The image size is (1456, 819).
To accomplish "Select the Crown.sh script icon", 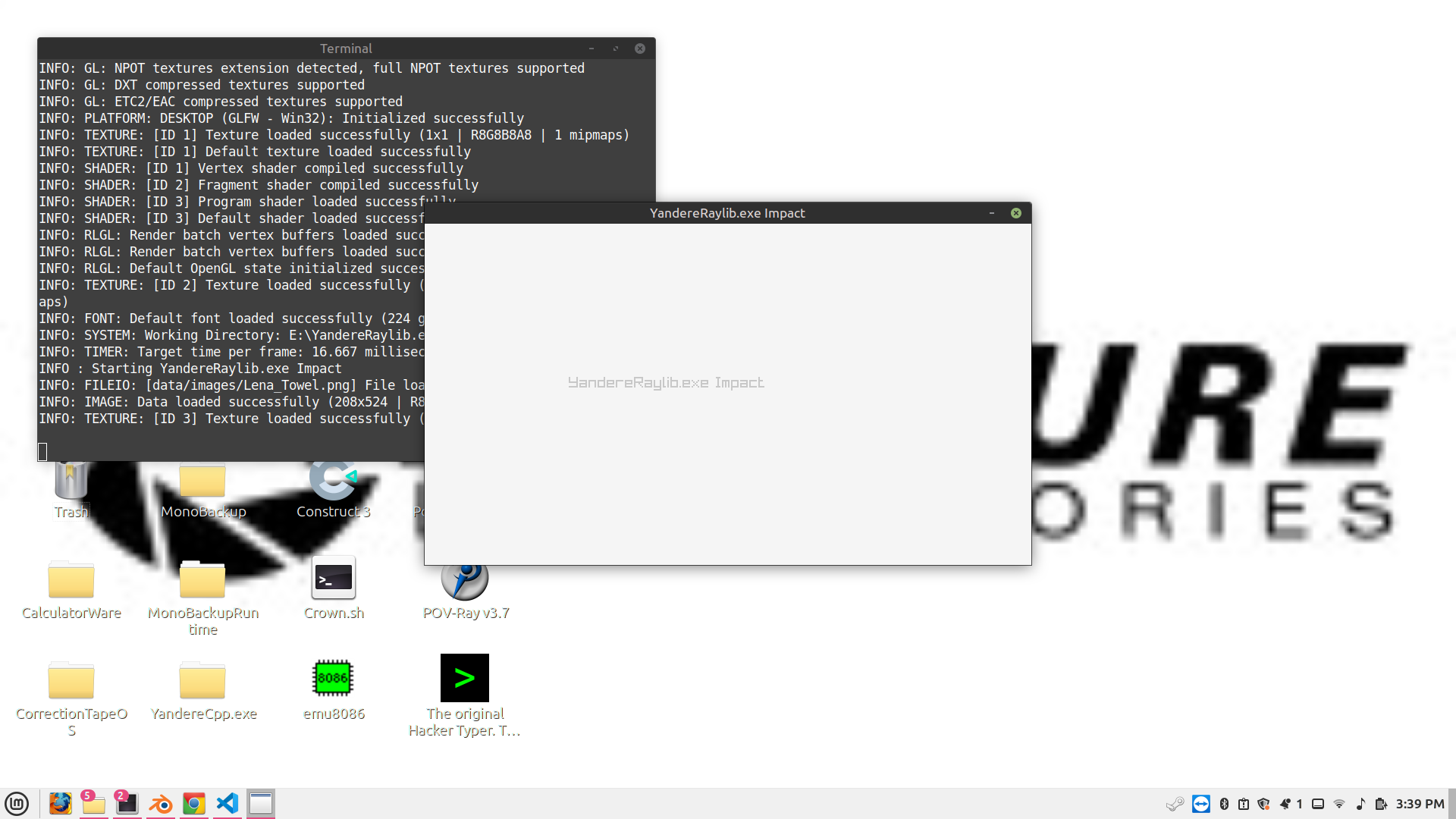I will (334, 579).
